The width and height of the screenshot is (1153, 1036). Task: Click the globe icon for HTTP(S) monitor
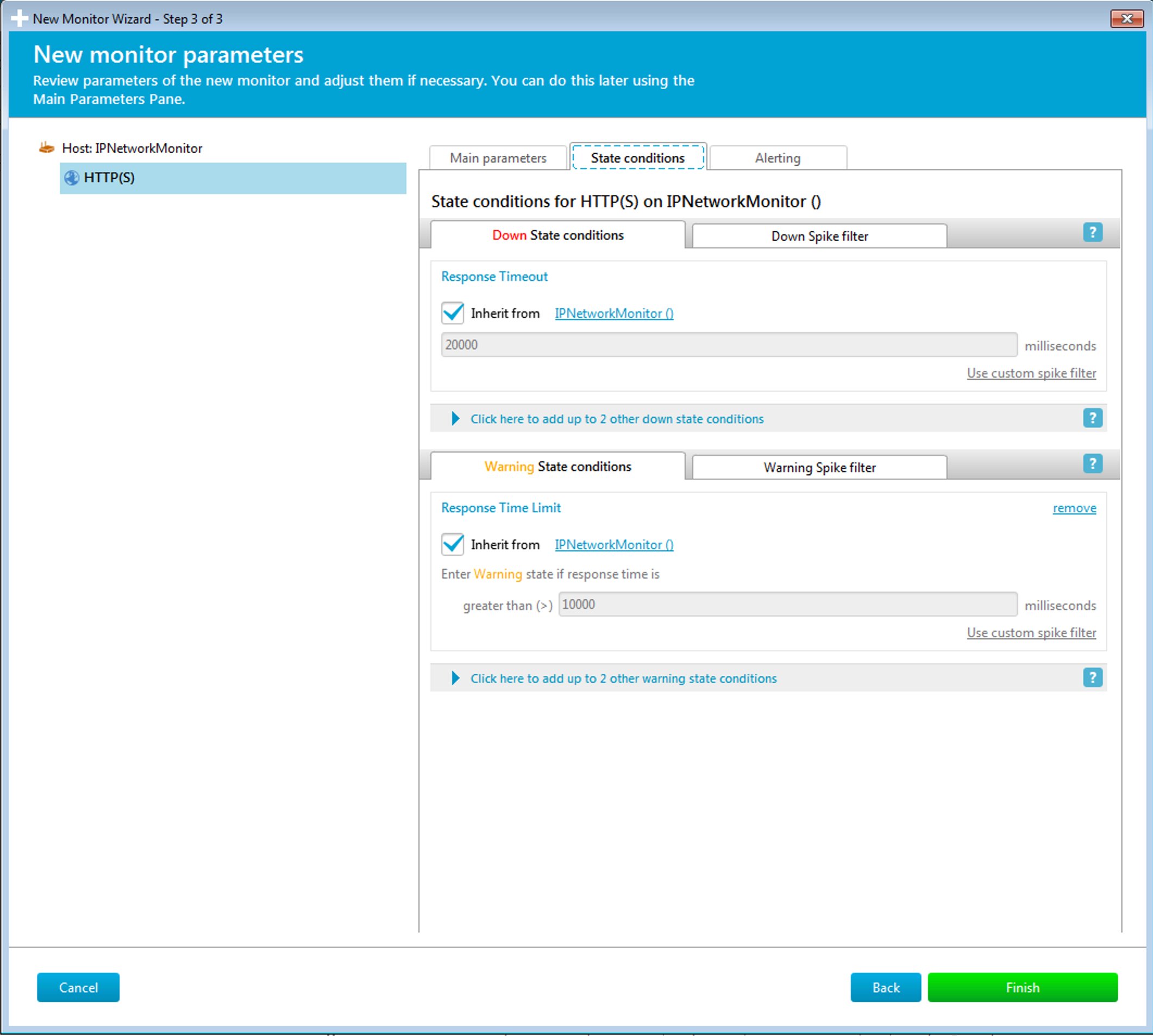(72, 178)
